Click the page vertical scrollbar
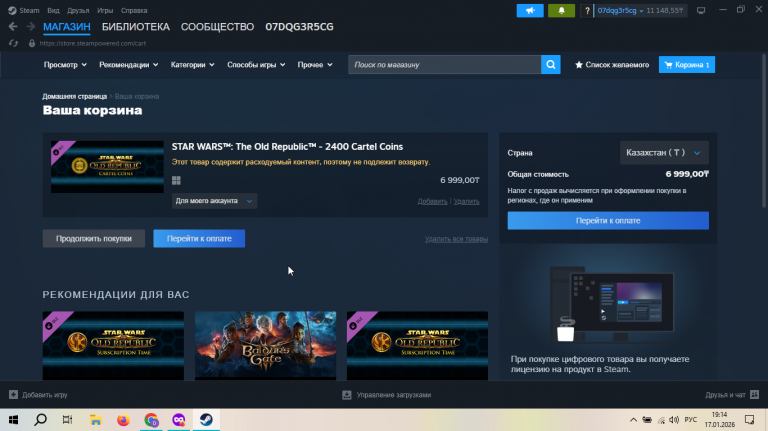This screenshot has width=768, height=431. pos(764,130)
